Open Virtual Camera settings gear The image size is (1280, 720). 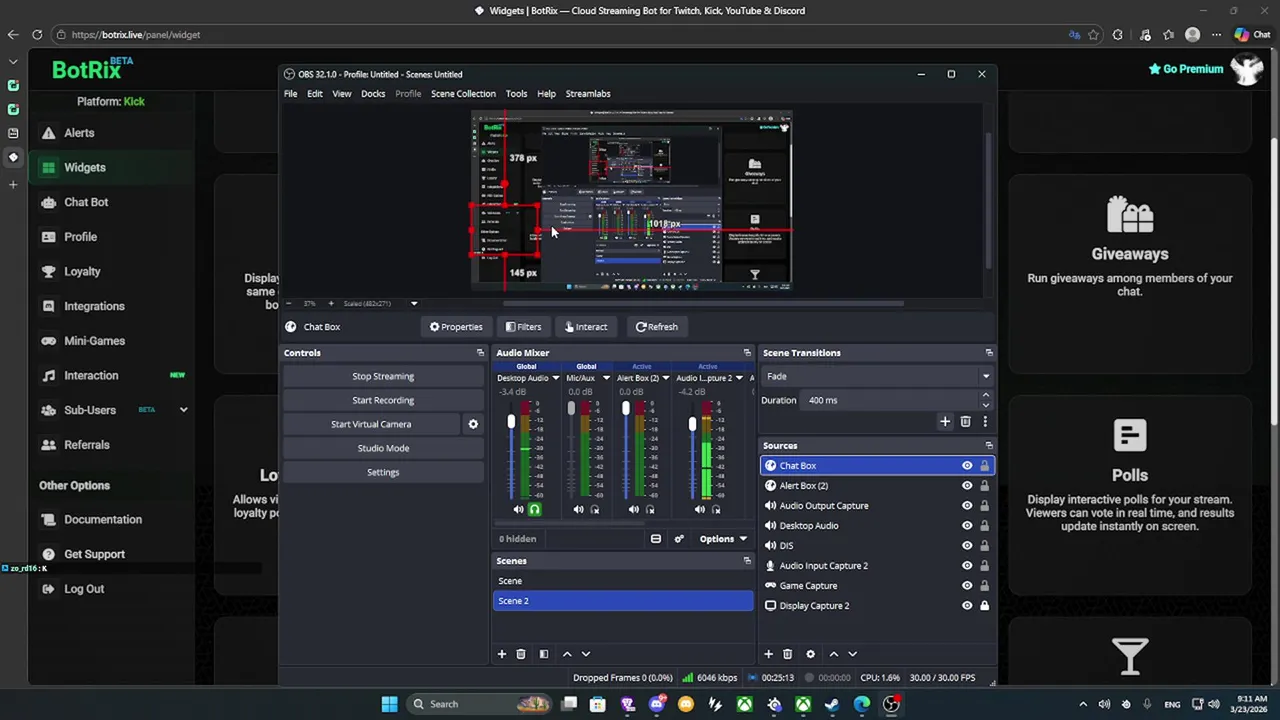pyautogui.click(x=473, y=424)
